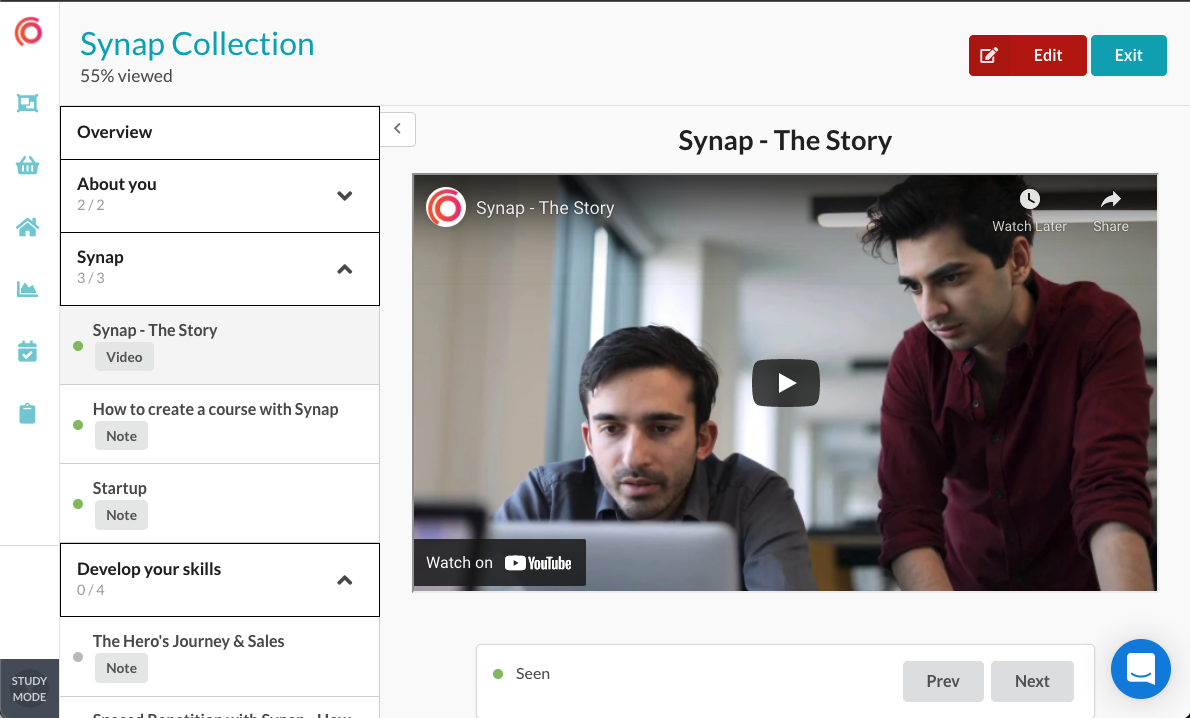Open the presentation board icon in the sidebar
1190x718 pixels.
tap(27, 103)
